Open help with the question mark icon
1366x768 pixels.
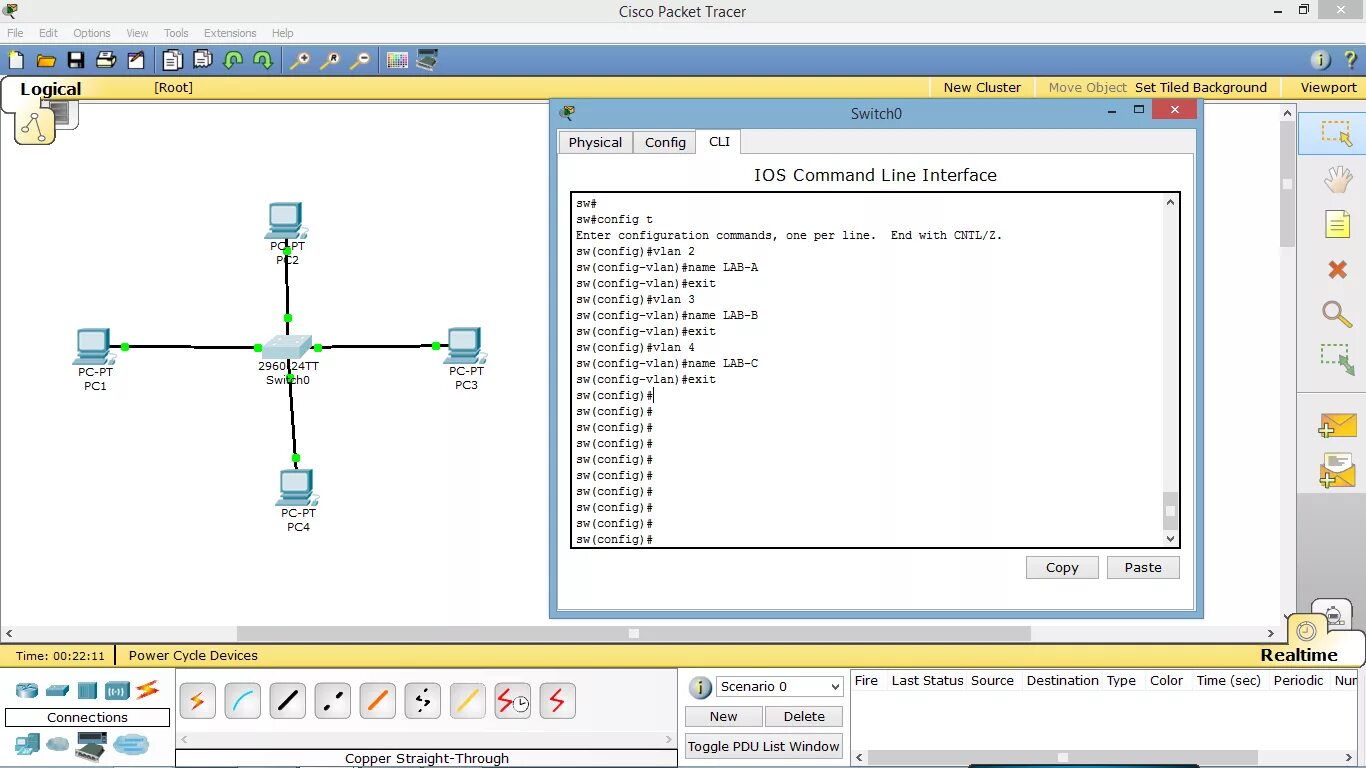coord(1350,60)
